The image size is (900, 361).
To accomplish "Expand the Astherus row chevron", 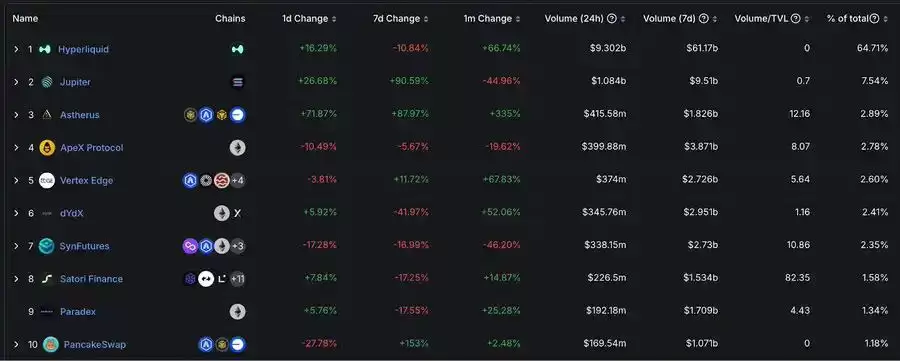I will (x=17, y=115).
